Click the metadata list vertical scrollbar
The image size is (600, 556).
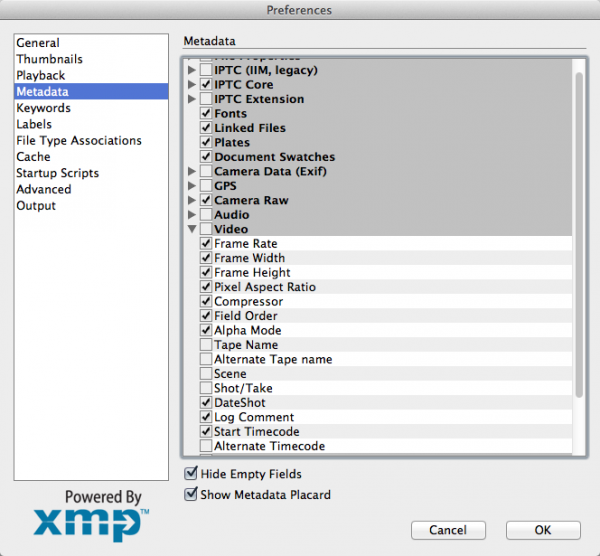pyautogui.click(x=578, y=240)
